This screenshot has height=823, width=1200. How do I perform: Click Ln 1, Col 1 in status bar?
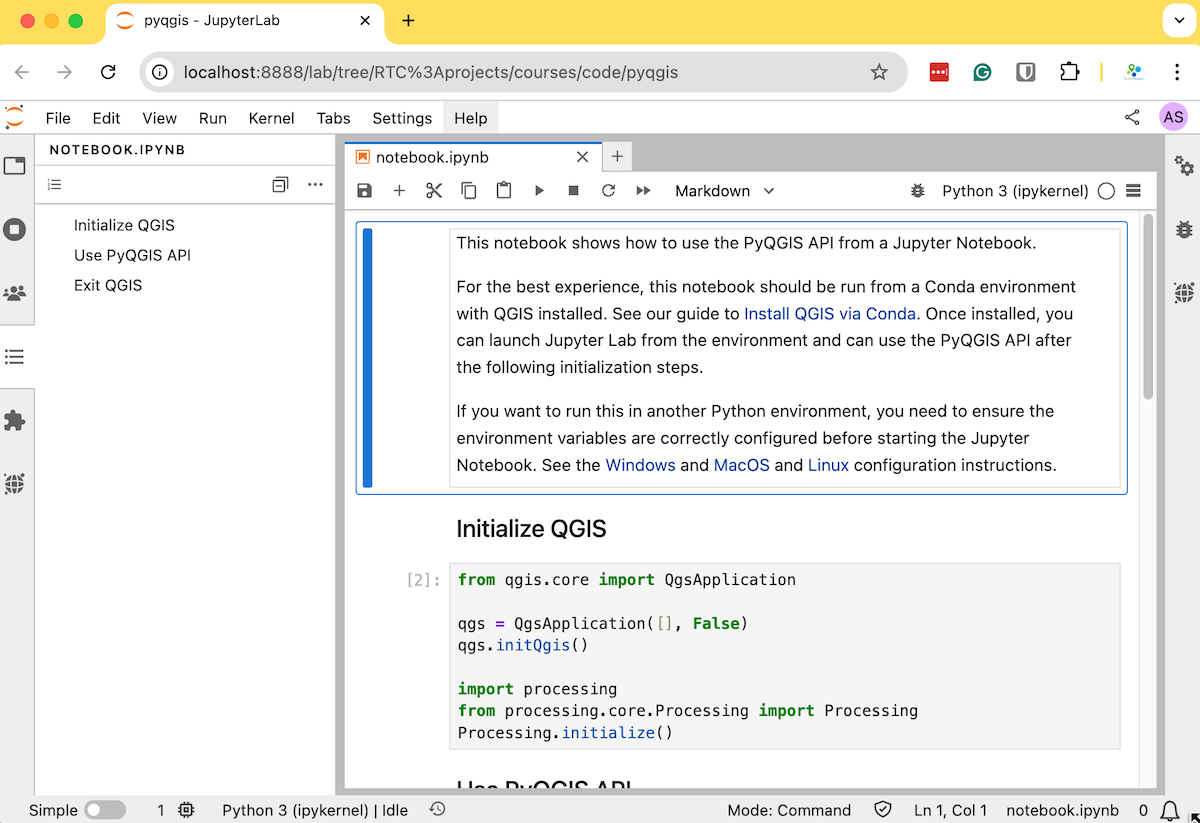[951, 810]
